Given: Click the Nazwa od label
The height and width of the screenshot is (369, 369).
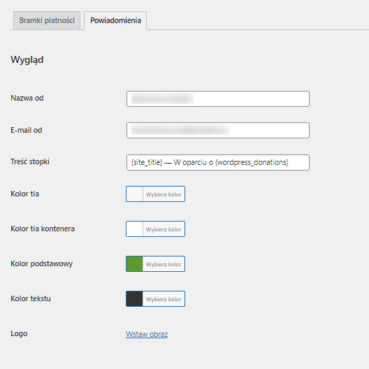Looking at the screenshot, I should point(27,98).
